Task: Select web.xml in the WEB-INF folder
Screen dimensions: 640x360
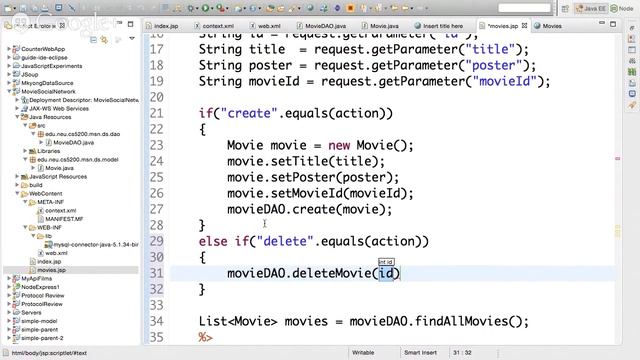Action: tap(56, 253)
